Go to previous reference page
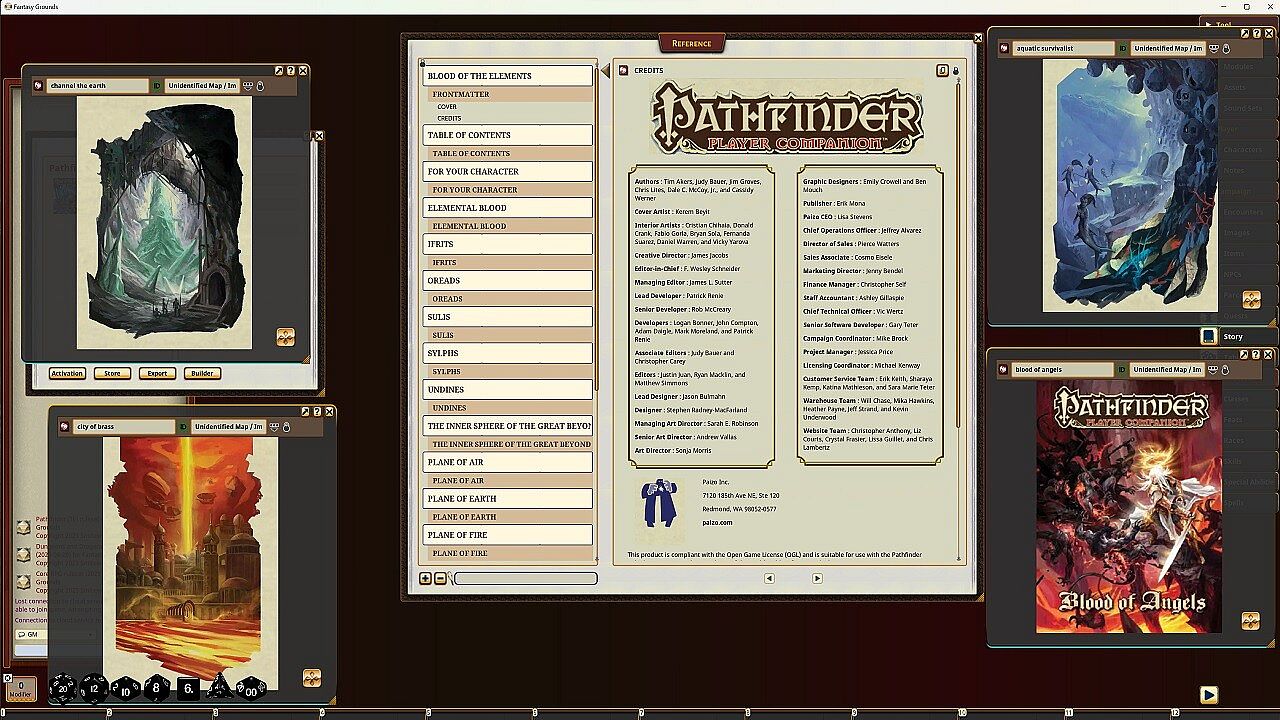Viewport: 1280px width, 720px height. point(769,578)
